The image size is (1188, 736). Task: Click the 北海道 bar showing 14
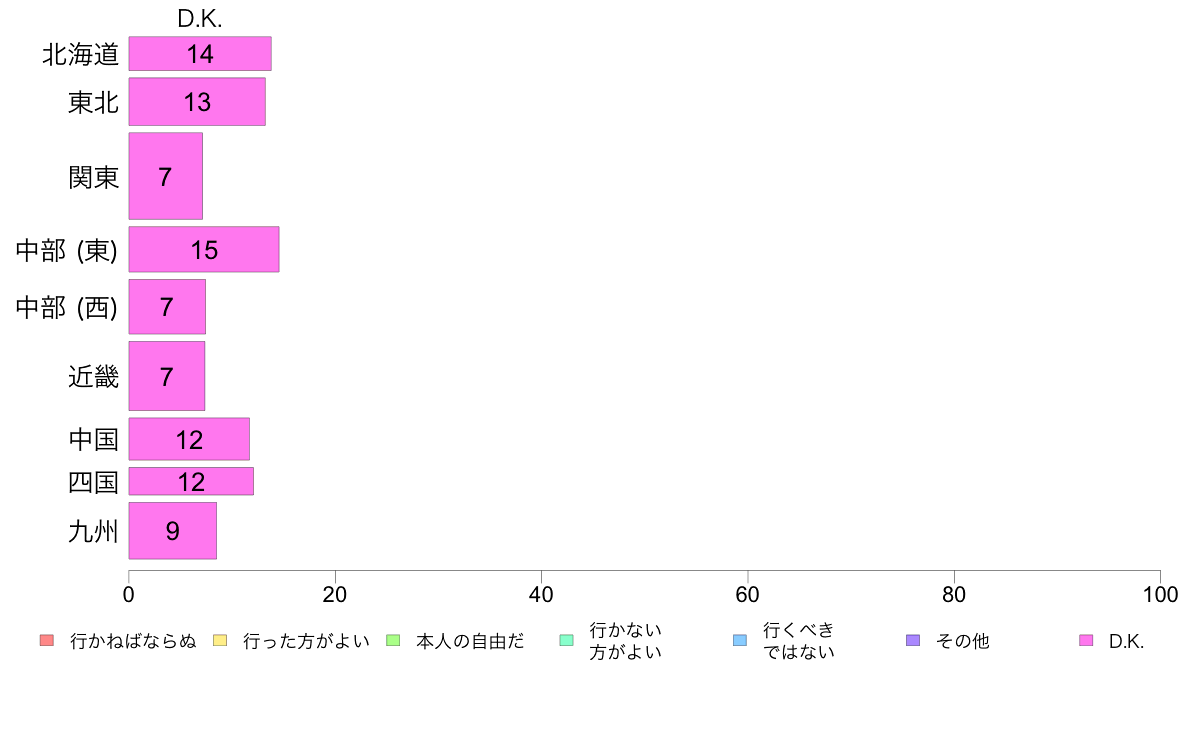200,54
